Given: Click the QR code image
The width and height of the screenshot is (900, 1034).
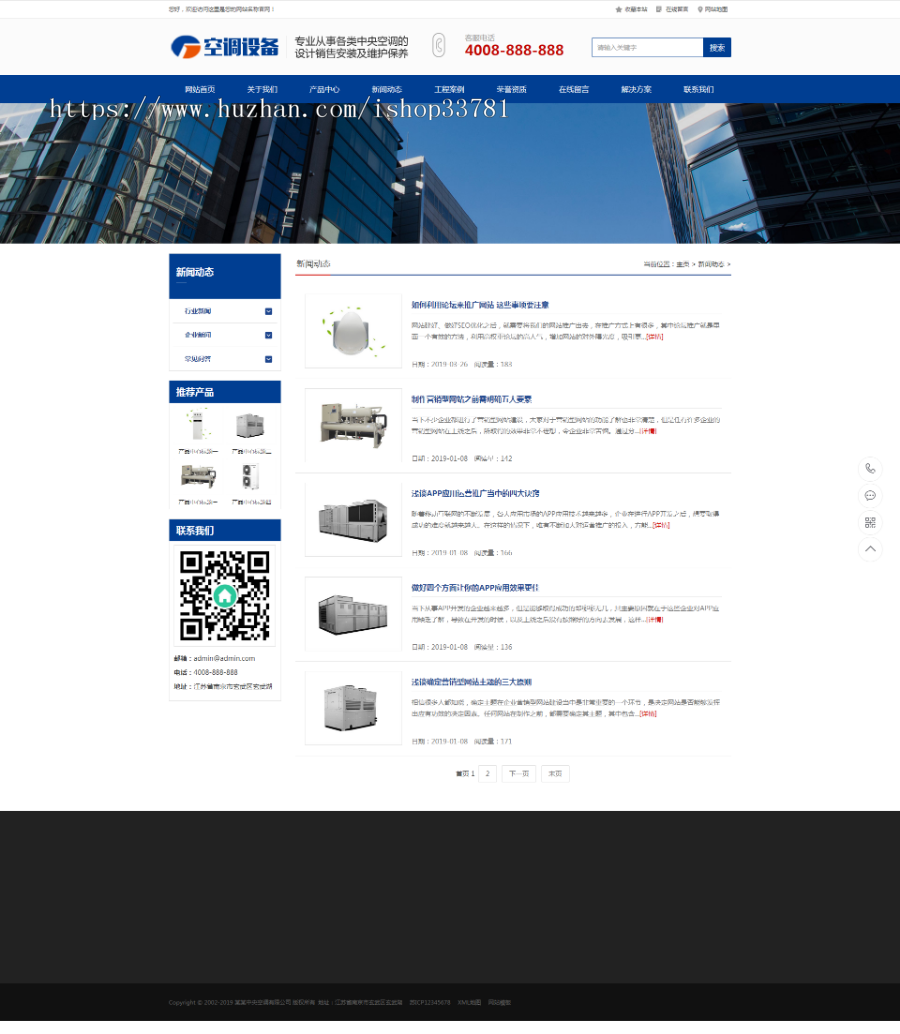Looking at the screenshot, I should tap(225, 595).
